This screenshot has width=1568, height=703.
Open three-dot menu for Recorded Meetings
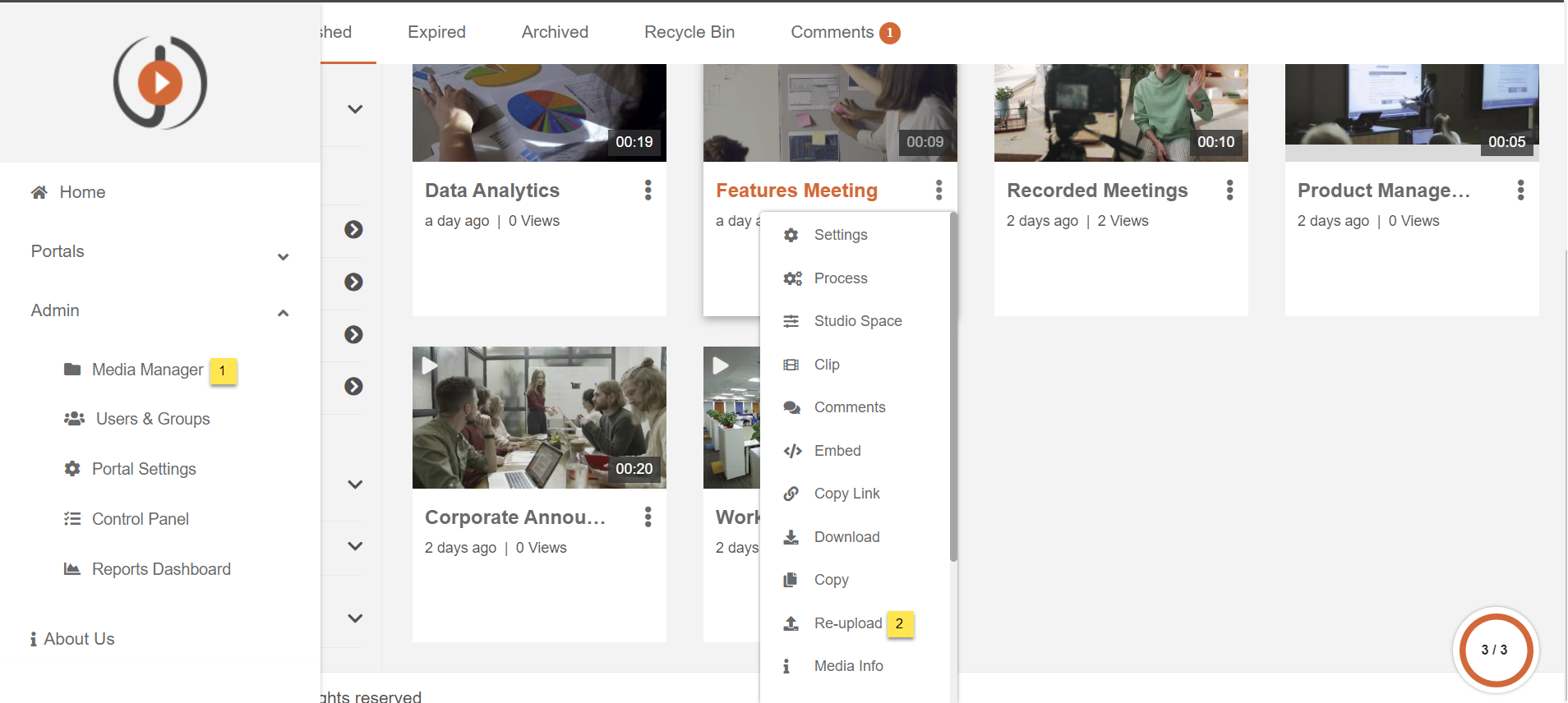coord(1229,191)
